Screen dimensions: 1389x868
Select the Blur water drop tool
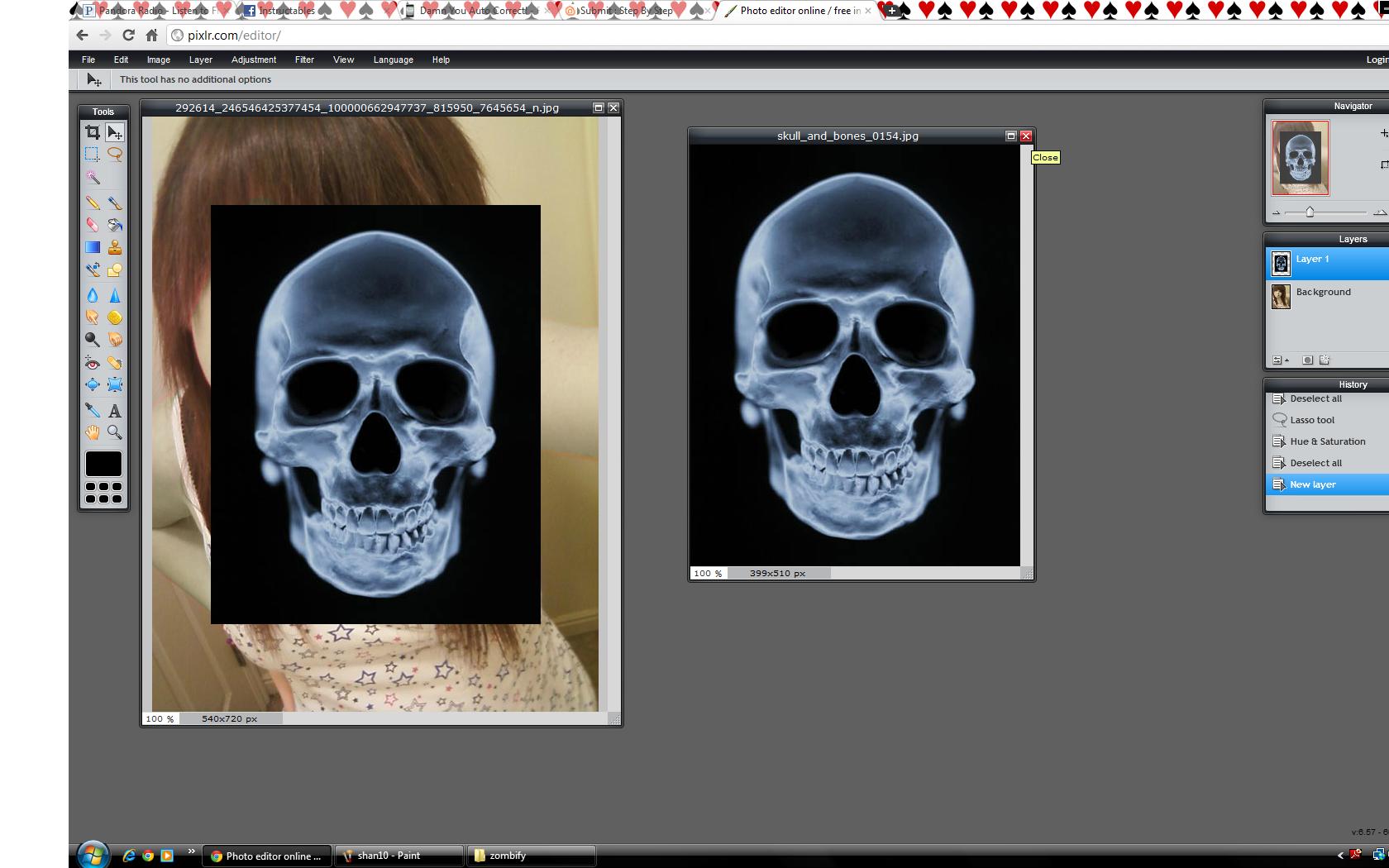click(93, 295)
